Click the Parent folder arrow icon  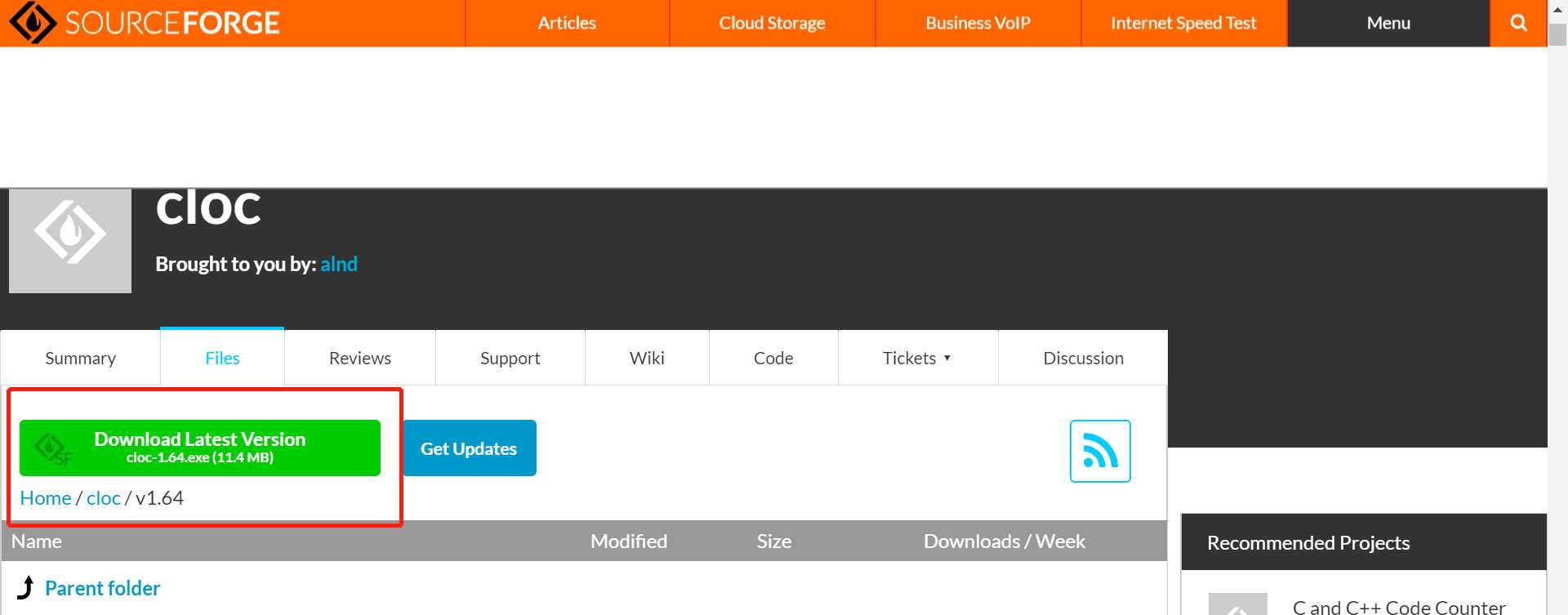click(x=26, y=587)
